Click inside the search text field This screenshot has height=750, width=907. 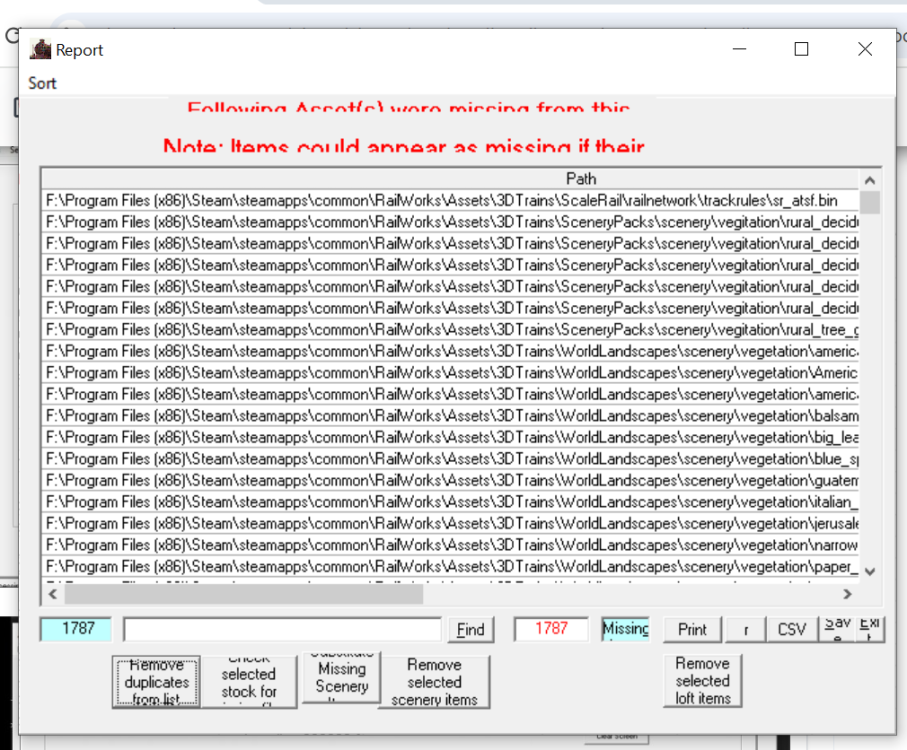(x=280, y=629)
